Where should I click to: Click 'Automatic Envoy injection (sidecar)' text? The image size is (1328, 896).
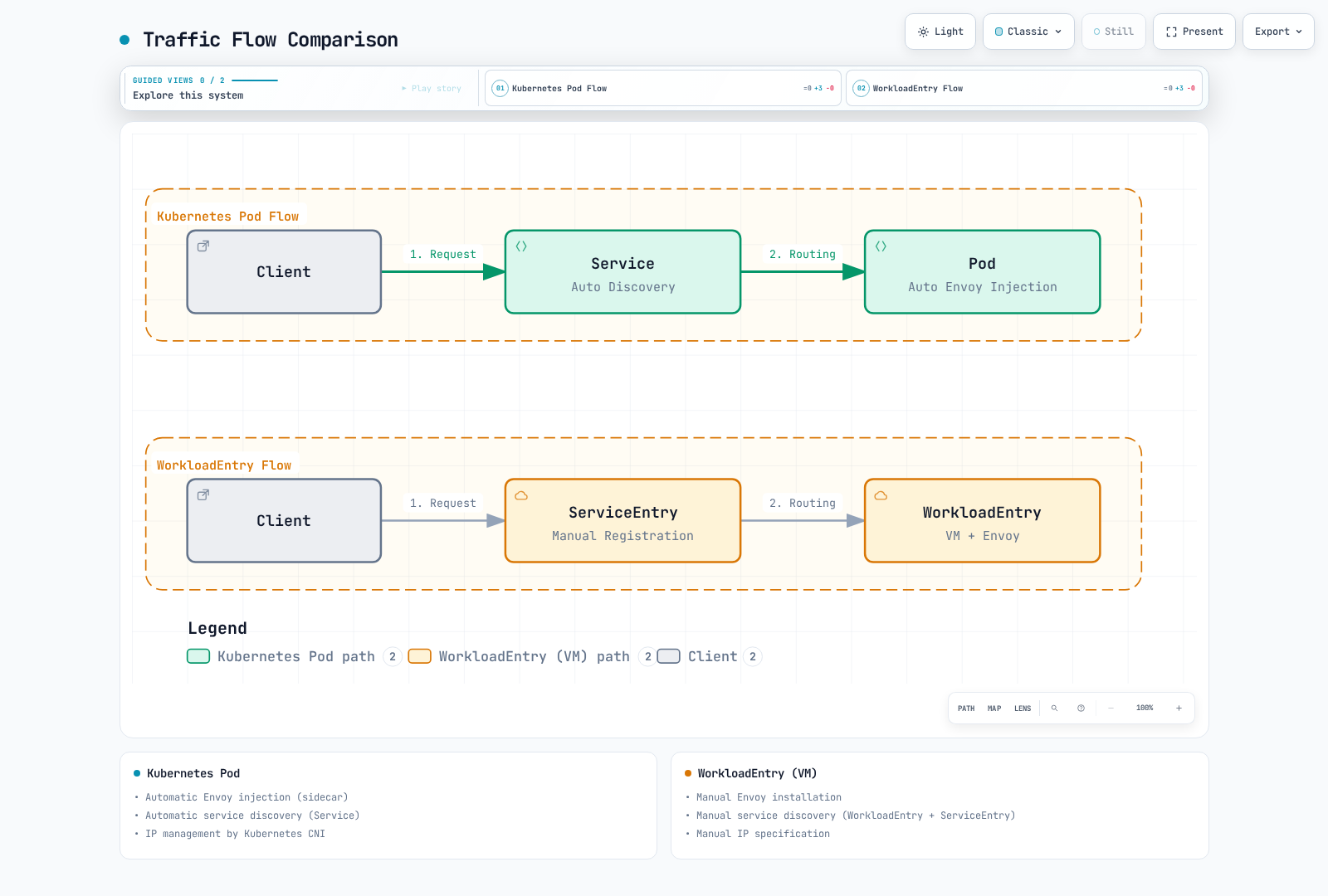coord(247,797)
